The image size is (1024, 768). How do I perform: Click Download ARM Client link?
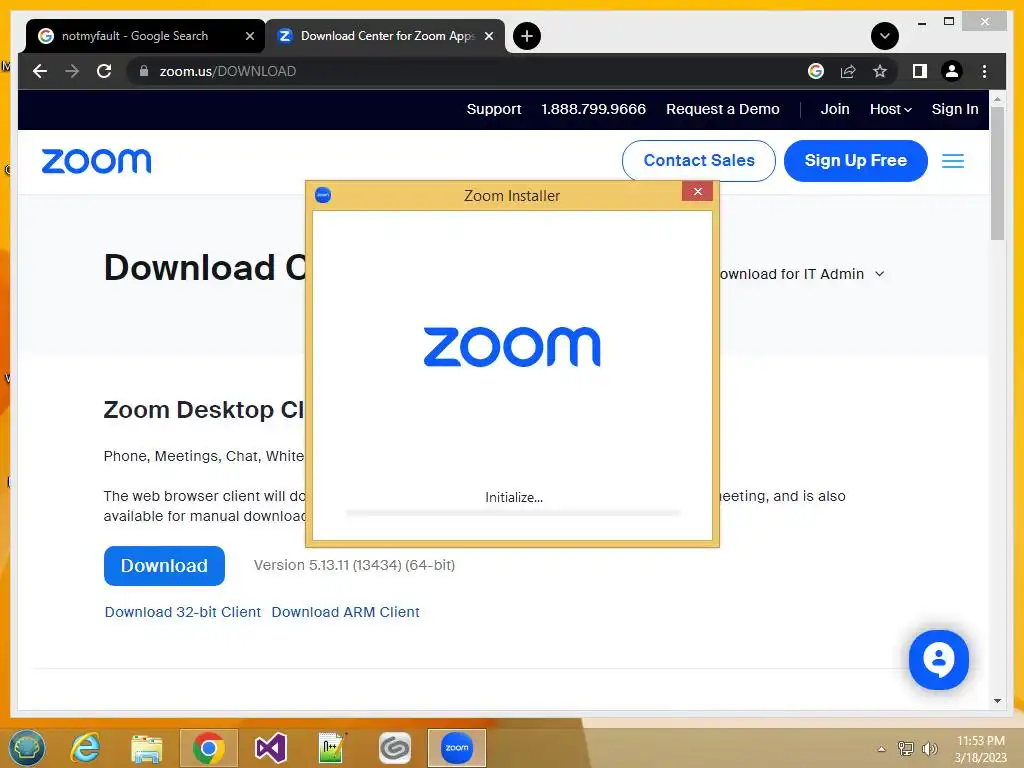click(x=345, y=612)
